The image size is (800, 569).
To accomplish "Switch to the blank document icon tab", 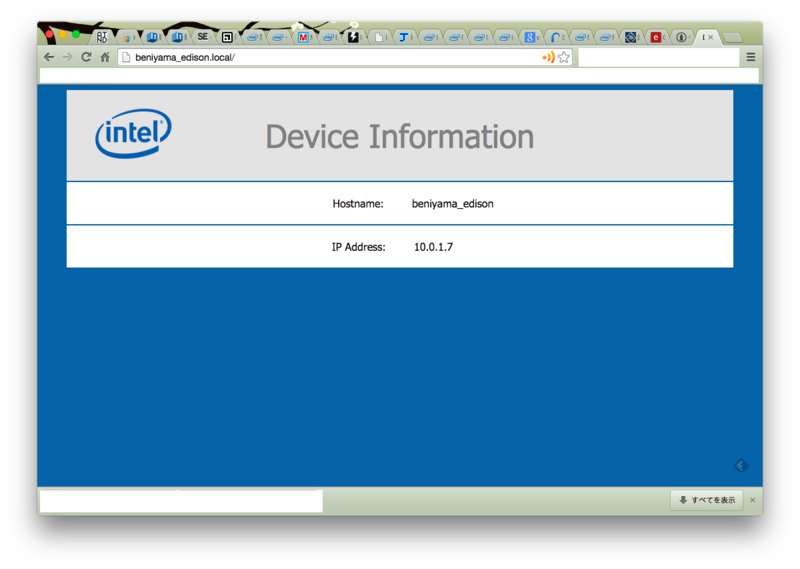I will 379,37.
